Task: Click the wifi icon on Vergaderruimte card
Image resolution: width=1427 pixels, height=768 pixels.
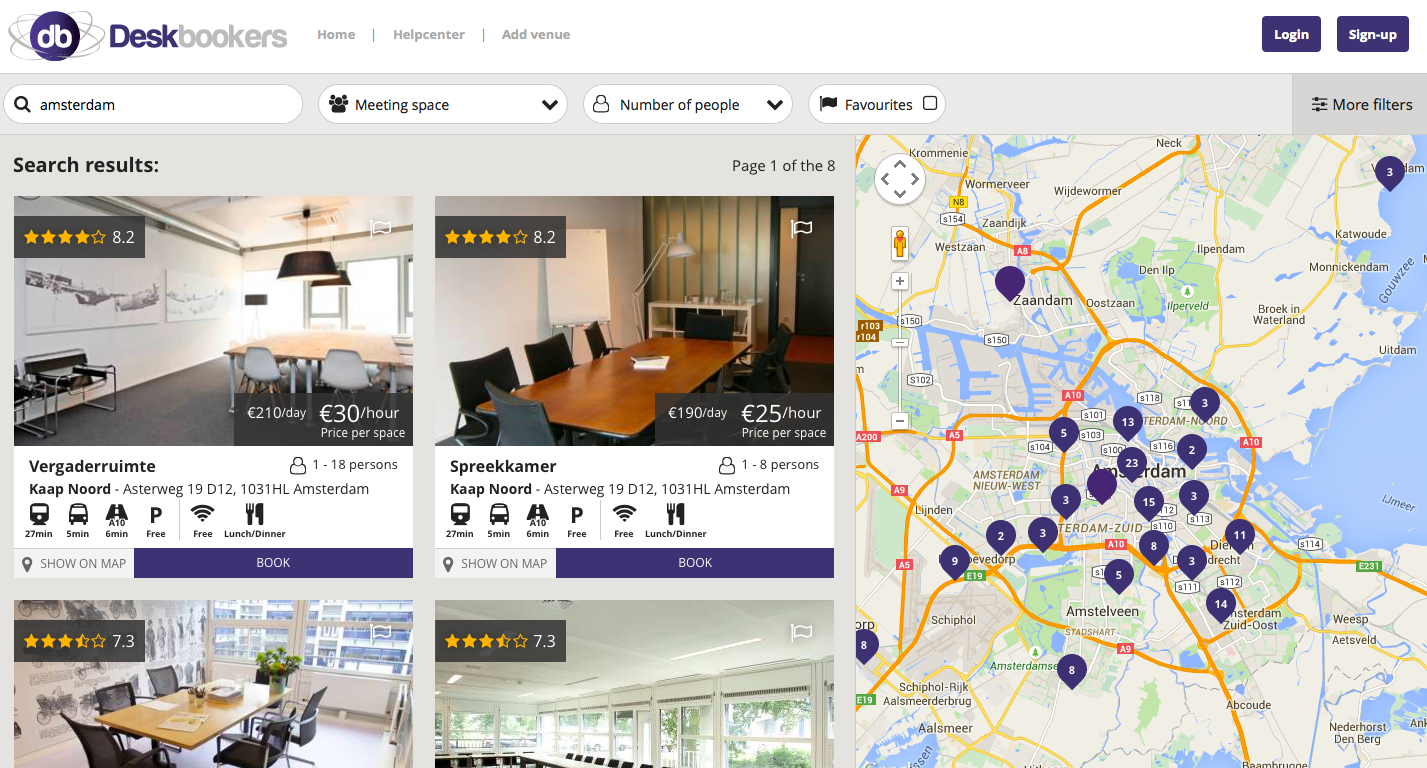Action: click(x=203, y=514)
